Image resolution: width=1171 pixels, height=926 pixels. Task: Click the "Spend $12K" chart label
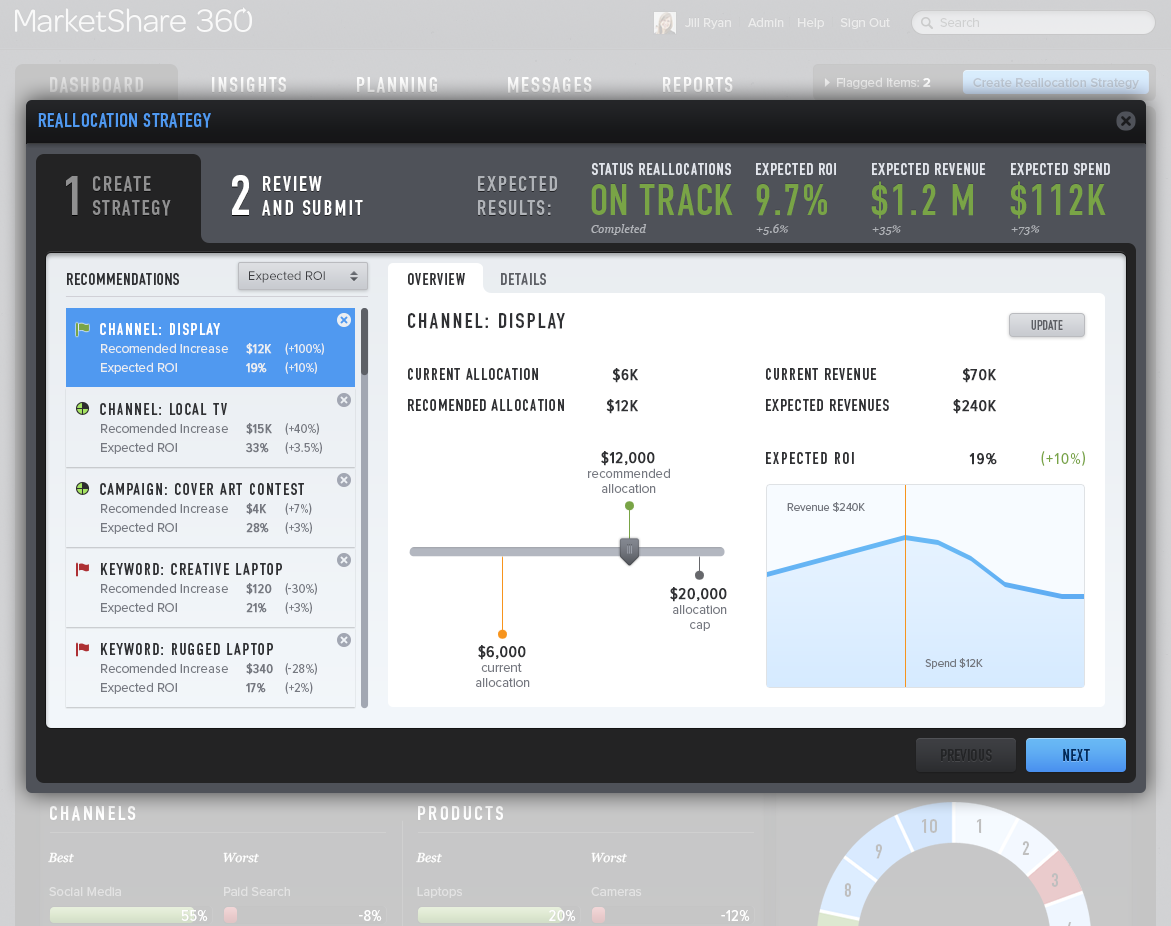coord(954,663)
